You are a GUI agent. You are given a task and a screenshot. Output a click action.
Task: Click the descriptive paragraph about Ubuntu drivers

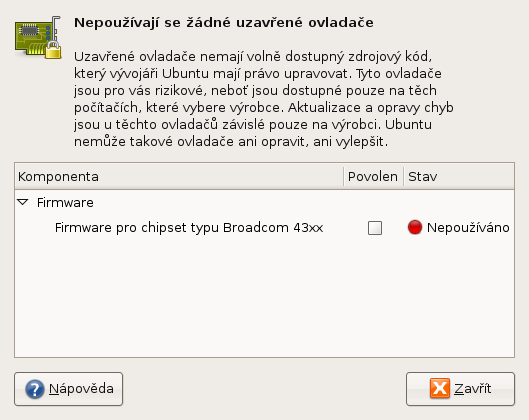point(263,99)
